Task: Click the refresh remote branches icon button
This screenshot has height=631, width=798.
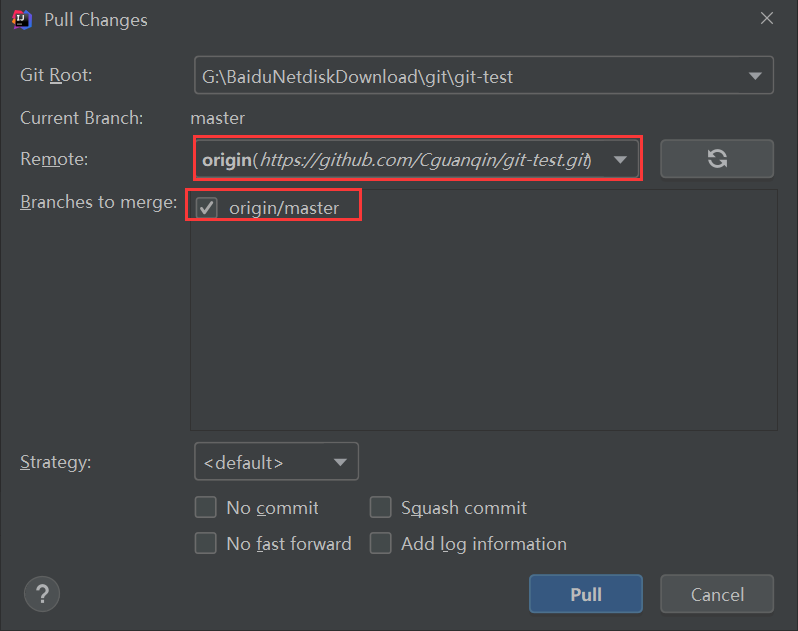Action: (716, 158)
